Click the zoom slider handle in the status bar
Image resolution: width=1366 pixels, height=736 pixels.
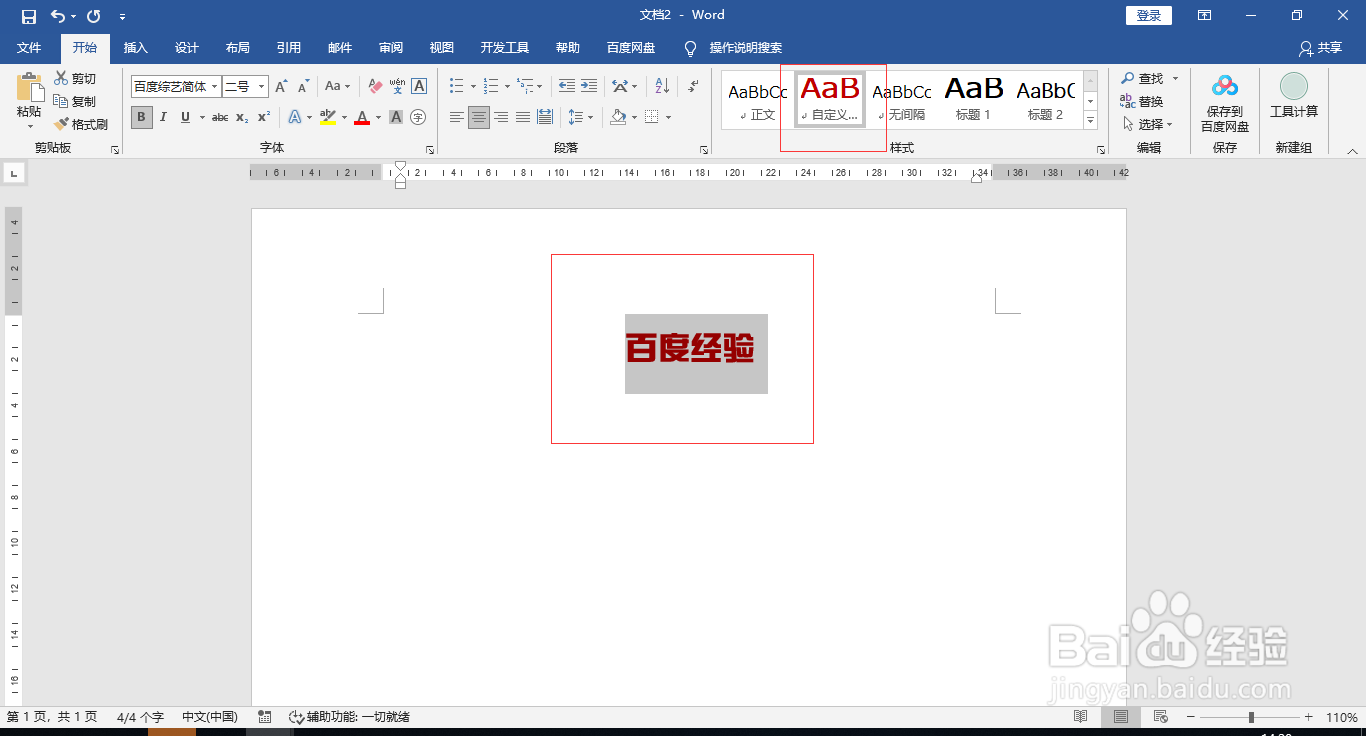pyautogui.click(x=1251, y=717)
